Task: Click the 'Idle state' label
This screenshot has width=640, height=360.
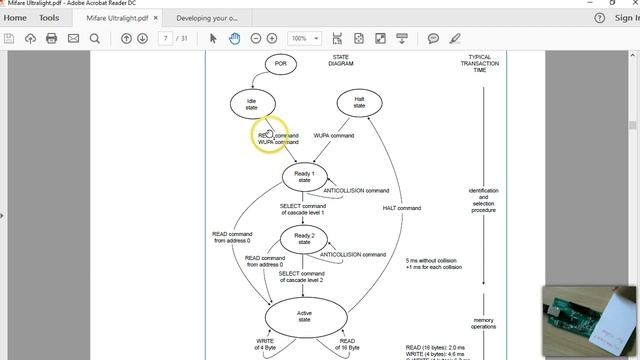Action: coord(251,104)
